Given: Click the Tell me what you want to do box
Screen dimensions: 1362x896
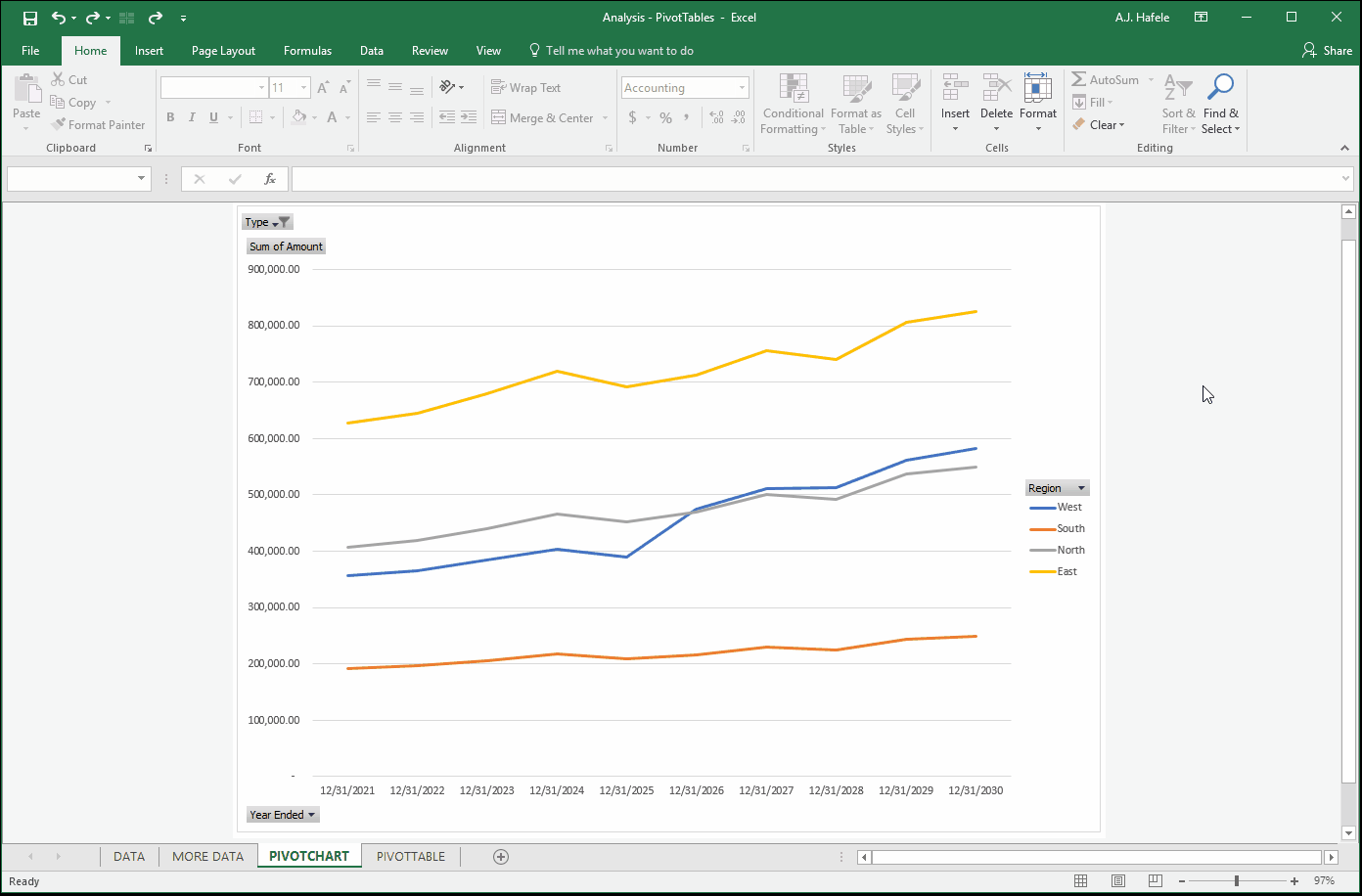Looking at the screenshot, I should click(x=611, y=51).
